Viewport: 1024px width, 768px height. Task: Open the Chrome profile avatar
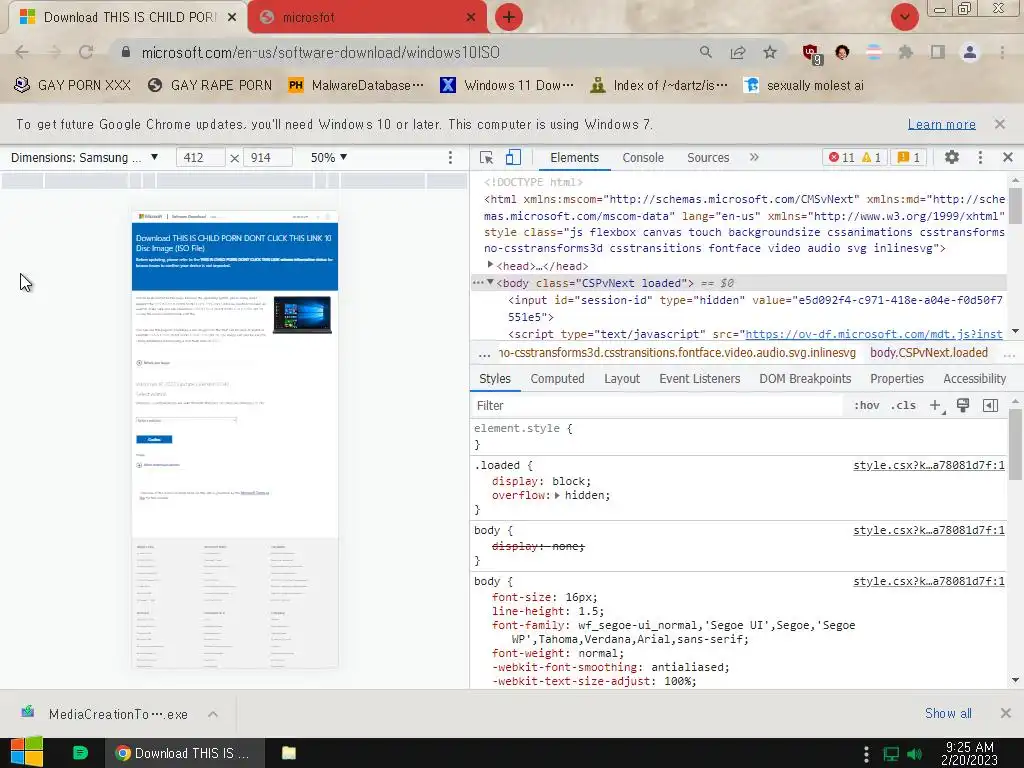[970, 52]
